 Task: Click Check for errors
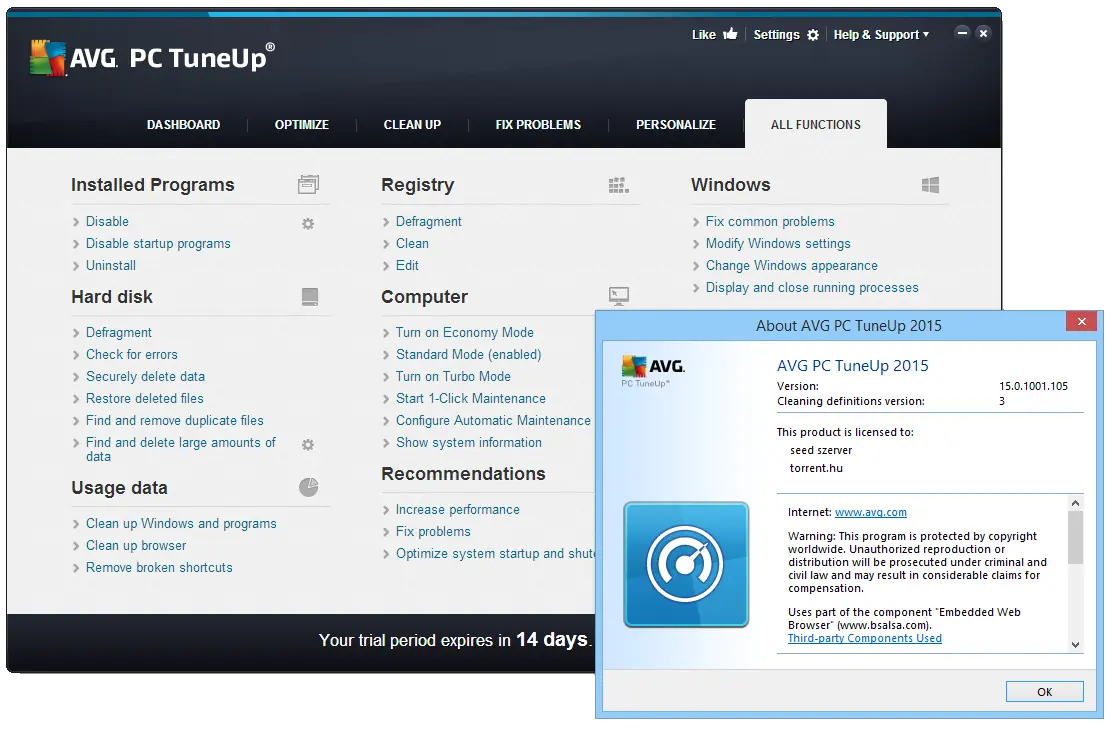(132, 354)
